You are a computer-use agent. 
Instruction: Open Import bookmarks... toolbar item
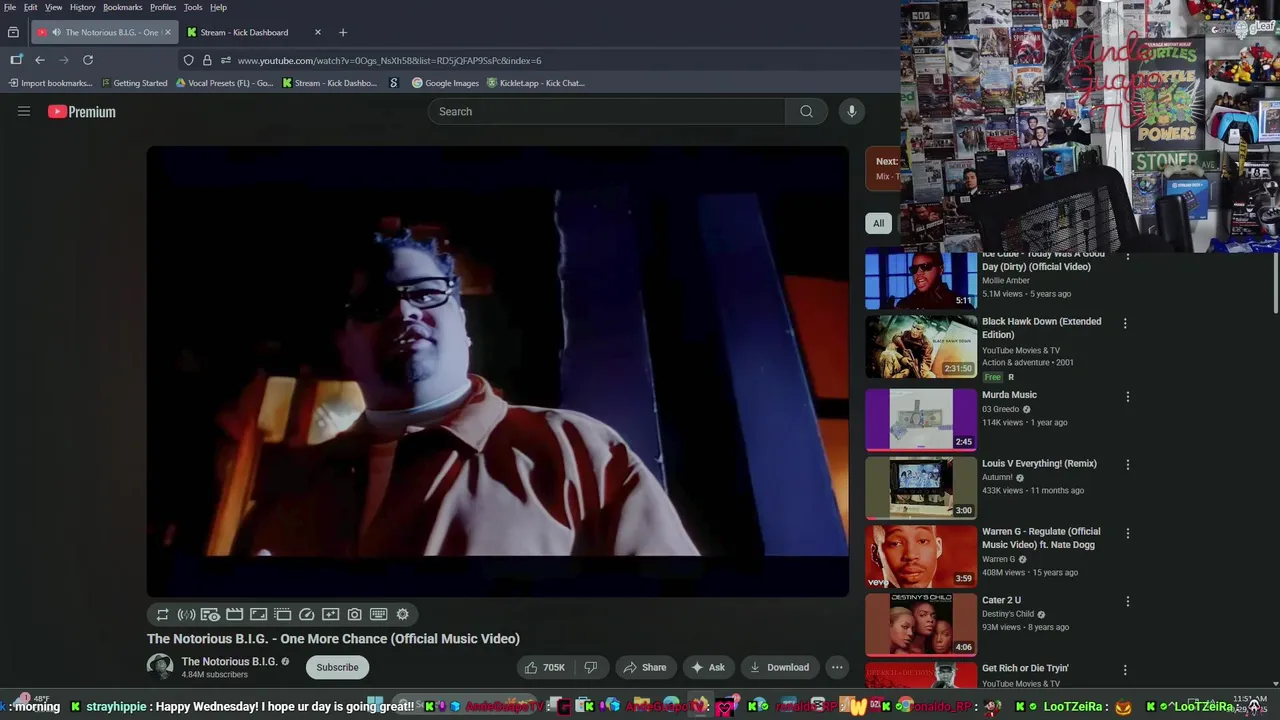coord(50,83)
